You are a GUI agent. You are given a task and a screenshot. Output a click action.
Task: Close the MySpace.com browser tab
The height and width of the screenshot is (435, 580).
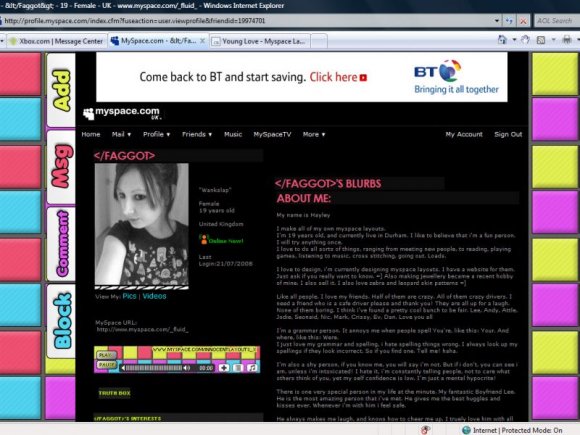(x=202, y=41)
